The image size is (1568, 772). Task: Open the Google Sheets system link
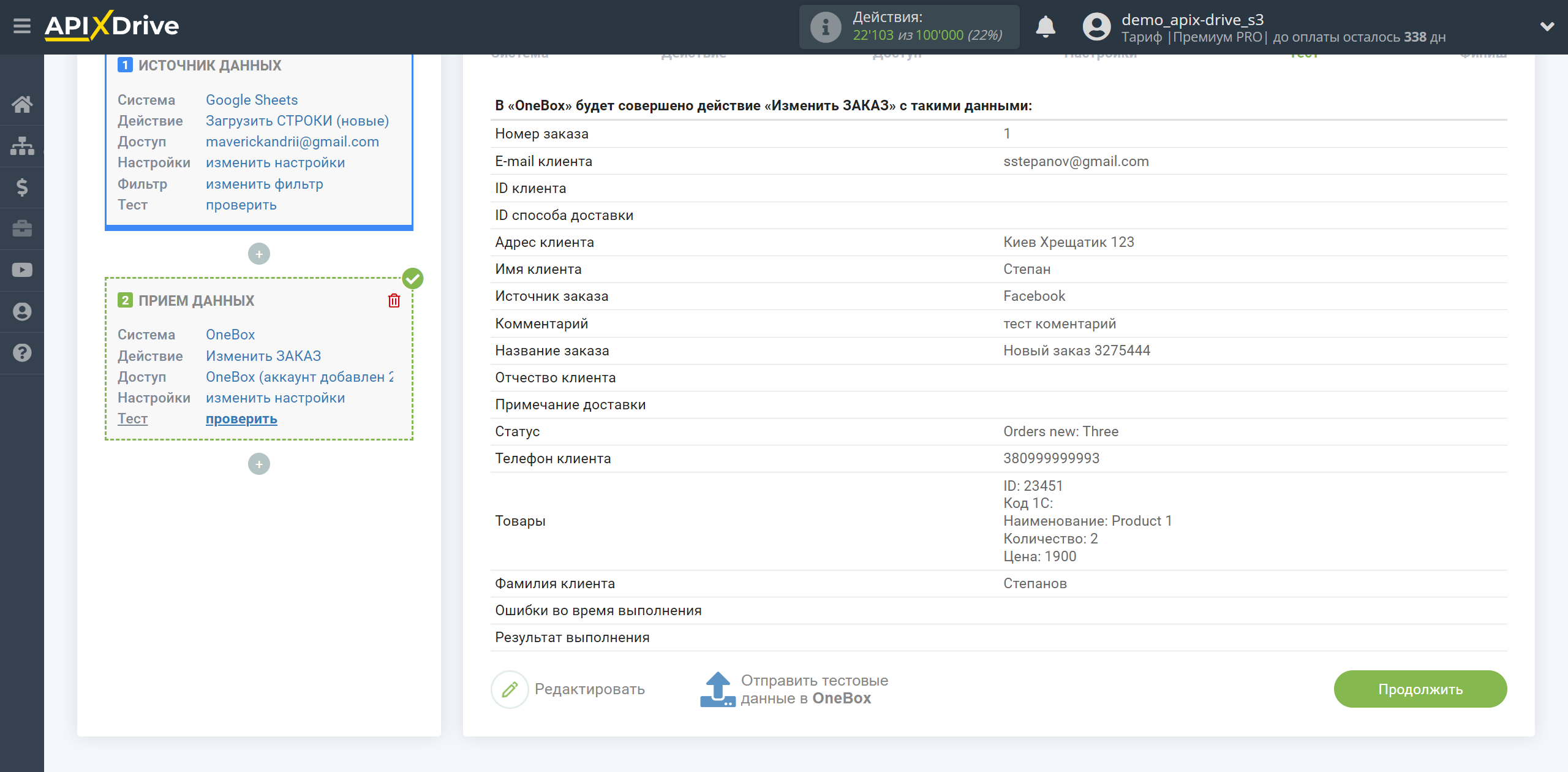252,100
